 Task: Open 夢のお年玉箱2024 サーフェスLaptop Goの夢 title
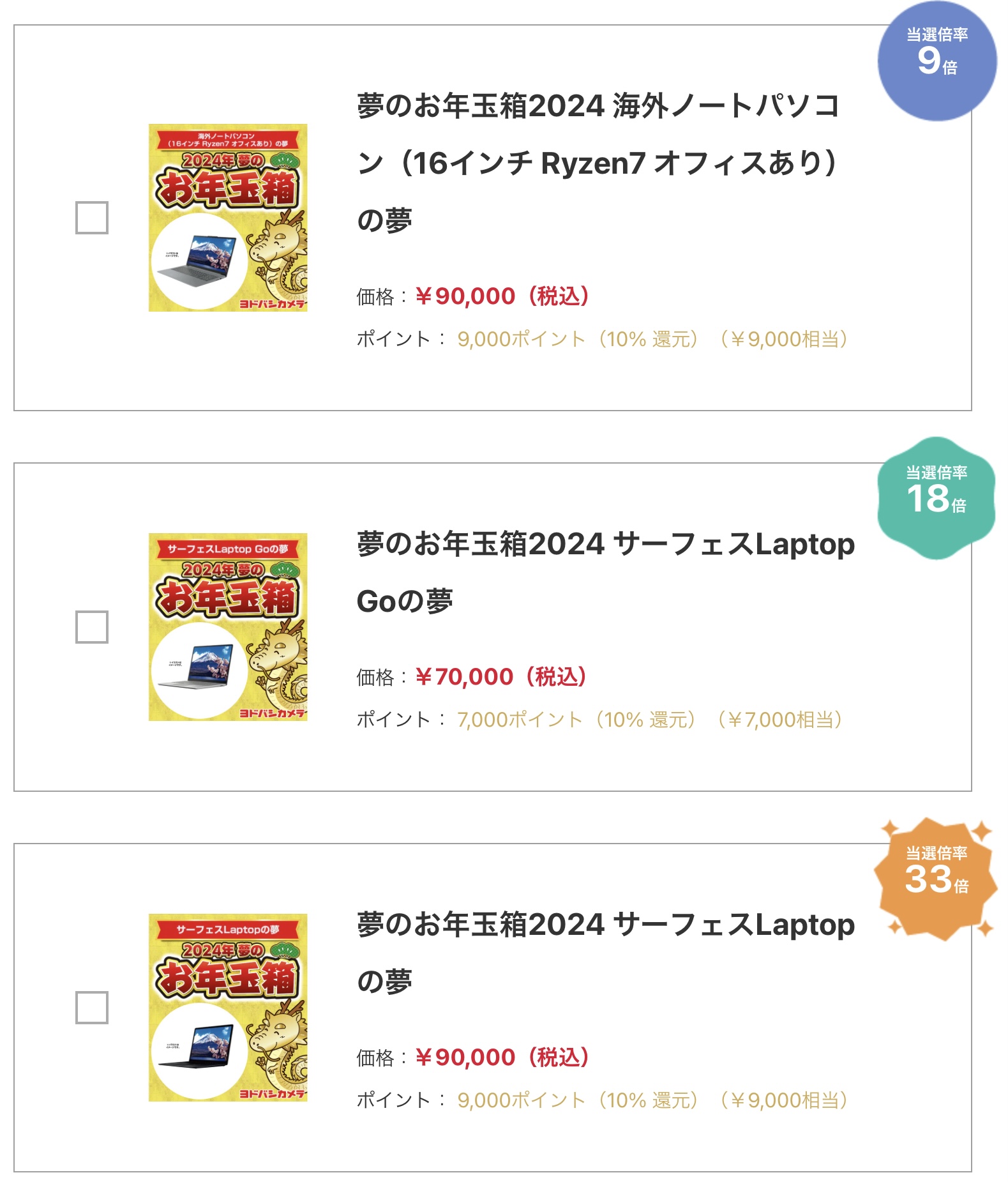point(605,572)
